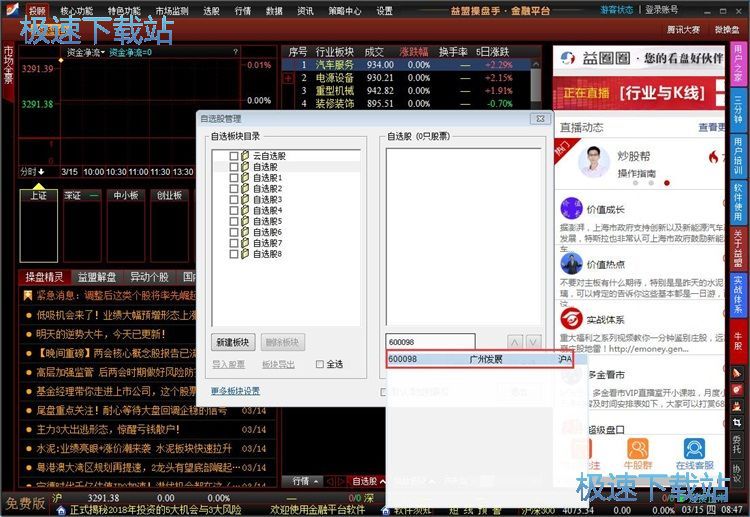Image resolution: width=750 pixels, height=517 pixels.
Task: Select the 中小板 index panel
Action: (126, 226)
